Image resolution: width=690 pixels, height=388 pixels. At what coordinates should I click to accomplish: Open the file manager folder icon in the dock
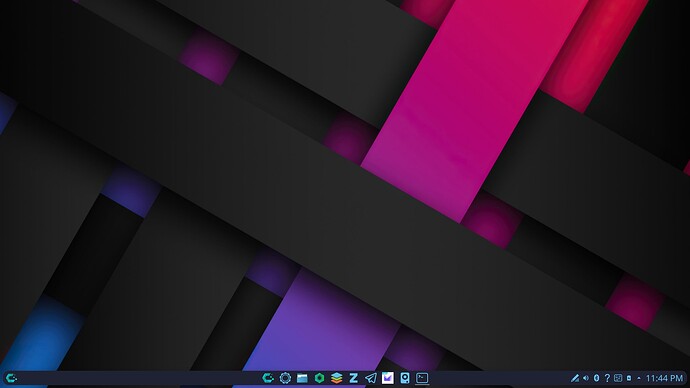pyautogui.click(x=302, y=378)
